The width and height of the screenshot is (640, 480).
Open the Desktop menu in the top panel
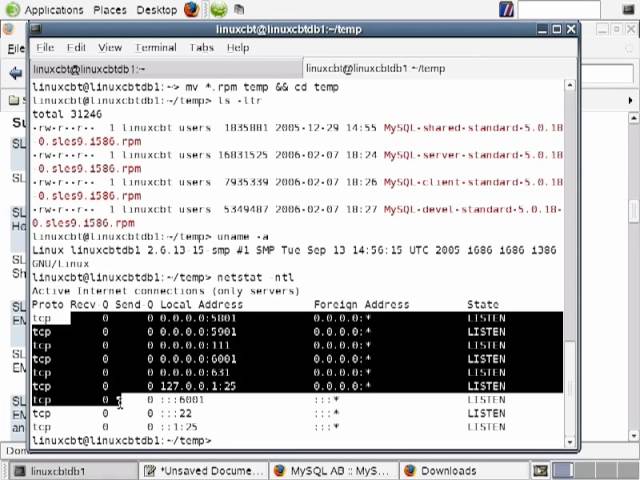tap(157, 10)
